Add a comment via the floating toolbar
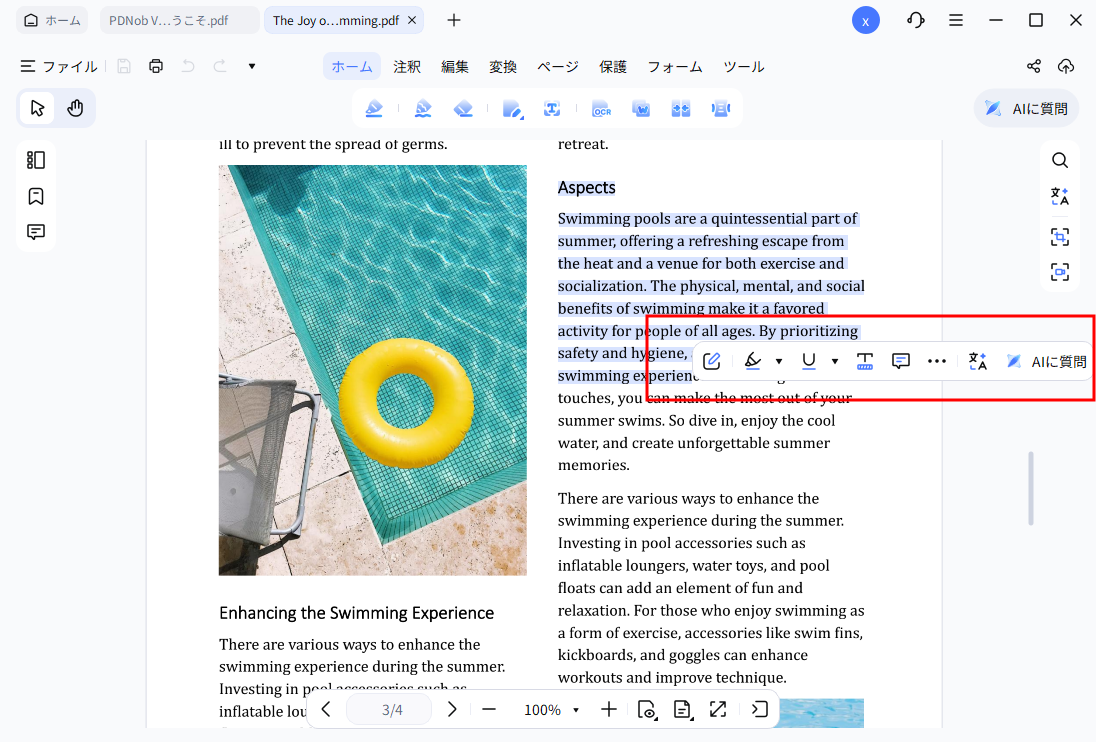The height and width of the screenshot is (742, 1096). tap(901, 360)
